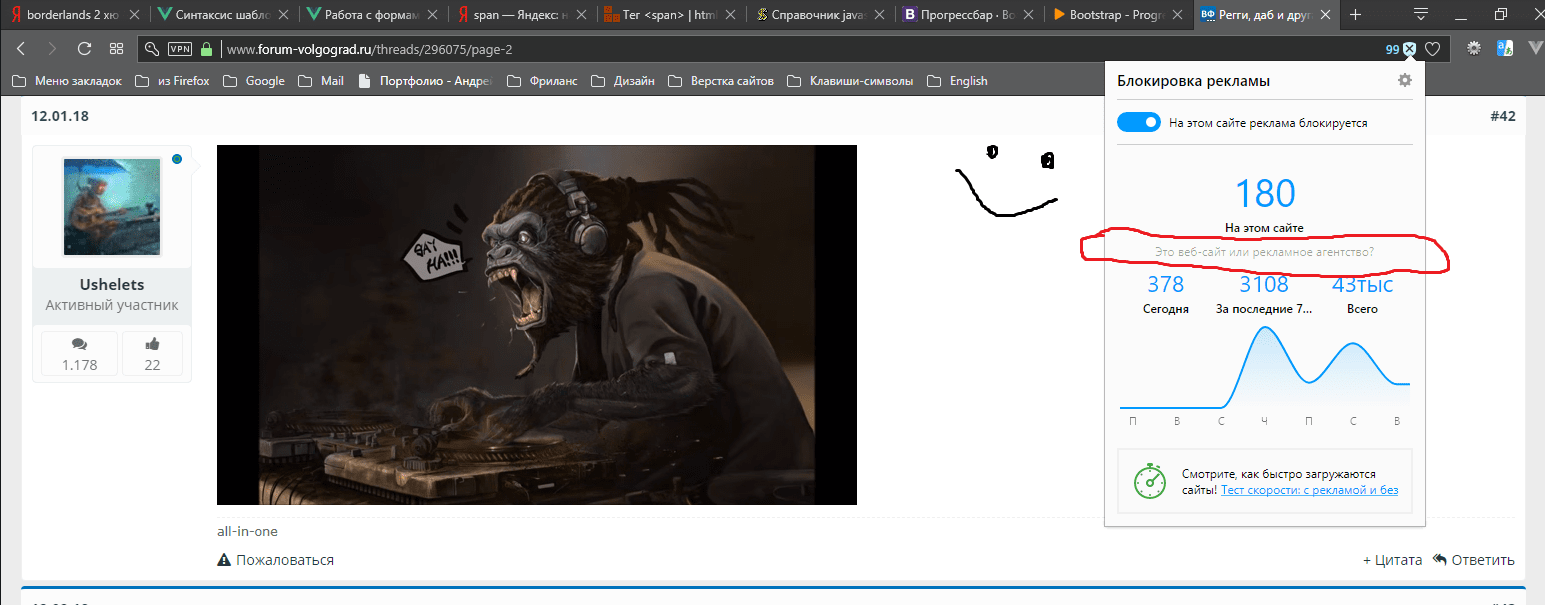This screenshot has height=605, width=1545.
Task: Toggle ad blocking on this site
Action: pos(1137,123)
